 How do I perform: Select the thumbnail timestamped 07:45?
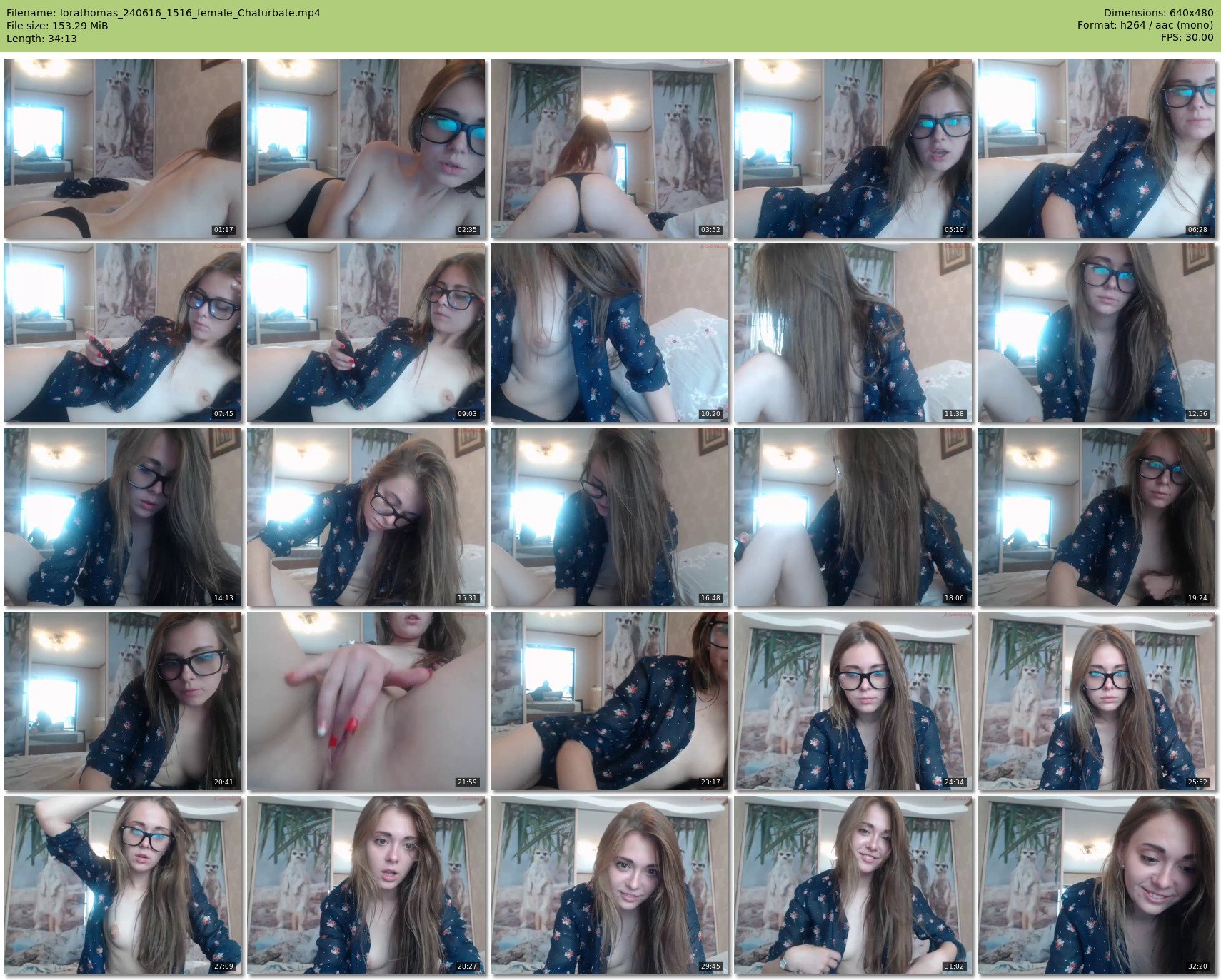[123, 333]
